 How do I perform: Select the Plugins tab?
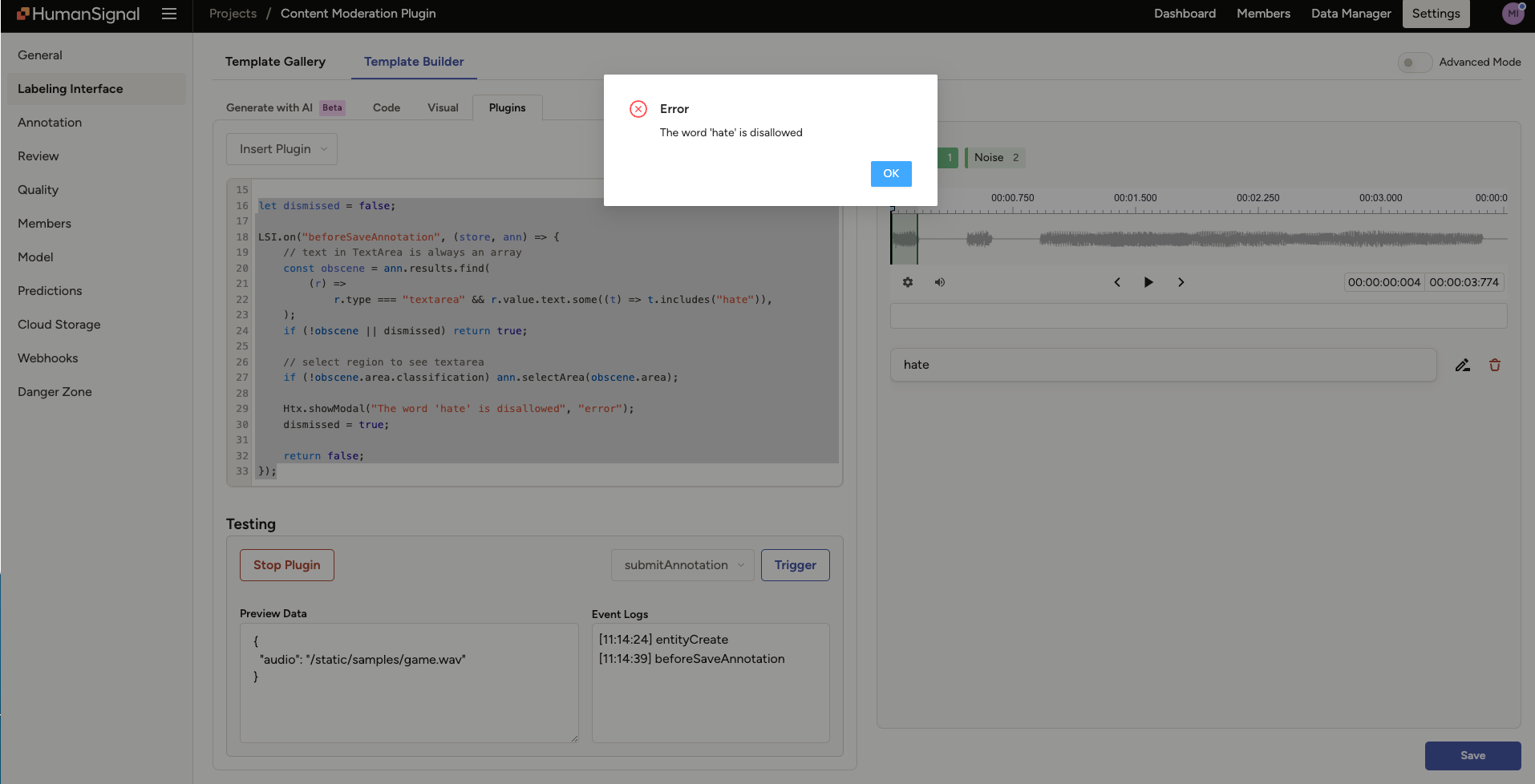(508, 107)
